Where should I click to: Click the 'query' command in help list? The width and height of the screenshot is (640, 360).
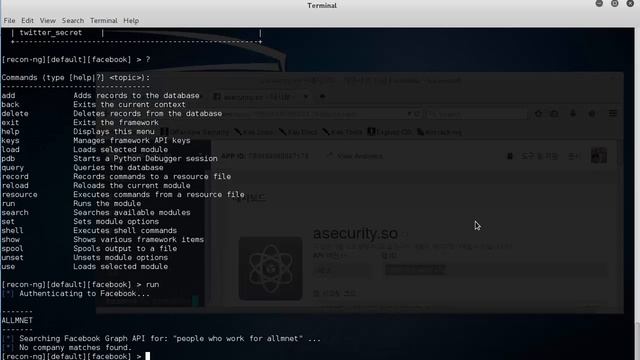13,167
